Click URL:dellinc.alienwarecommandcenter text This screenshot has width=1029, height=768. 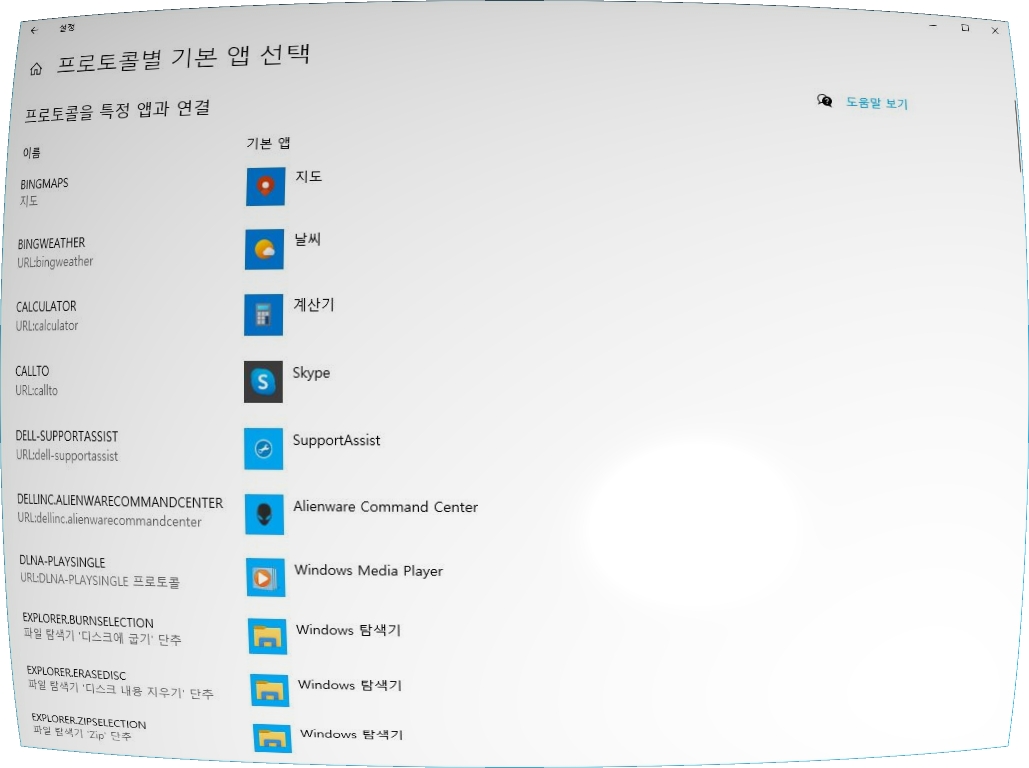point(109,521)
